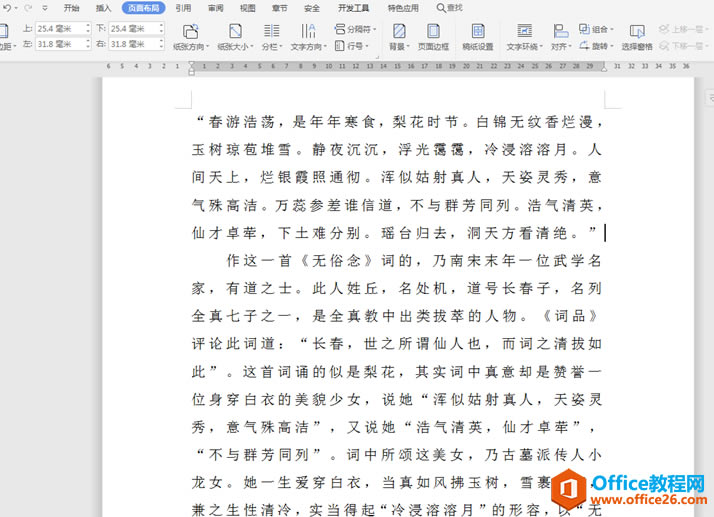Viewport: 714px width, 517px height.
Task: Select the 页面布局 tab
Action: [143, 8]
